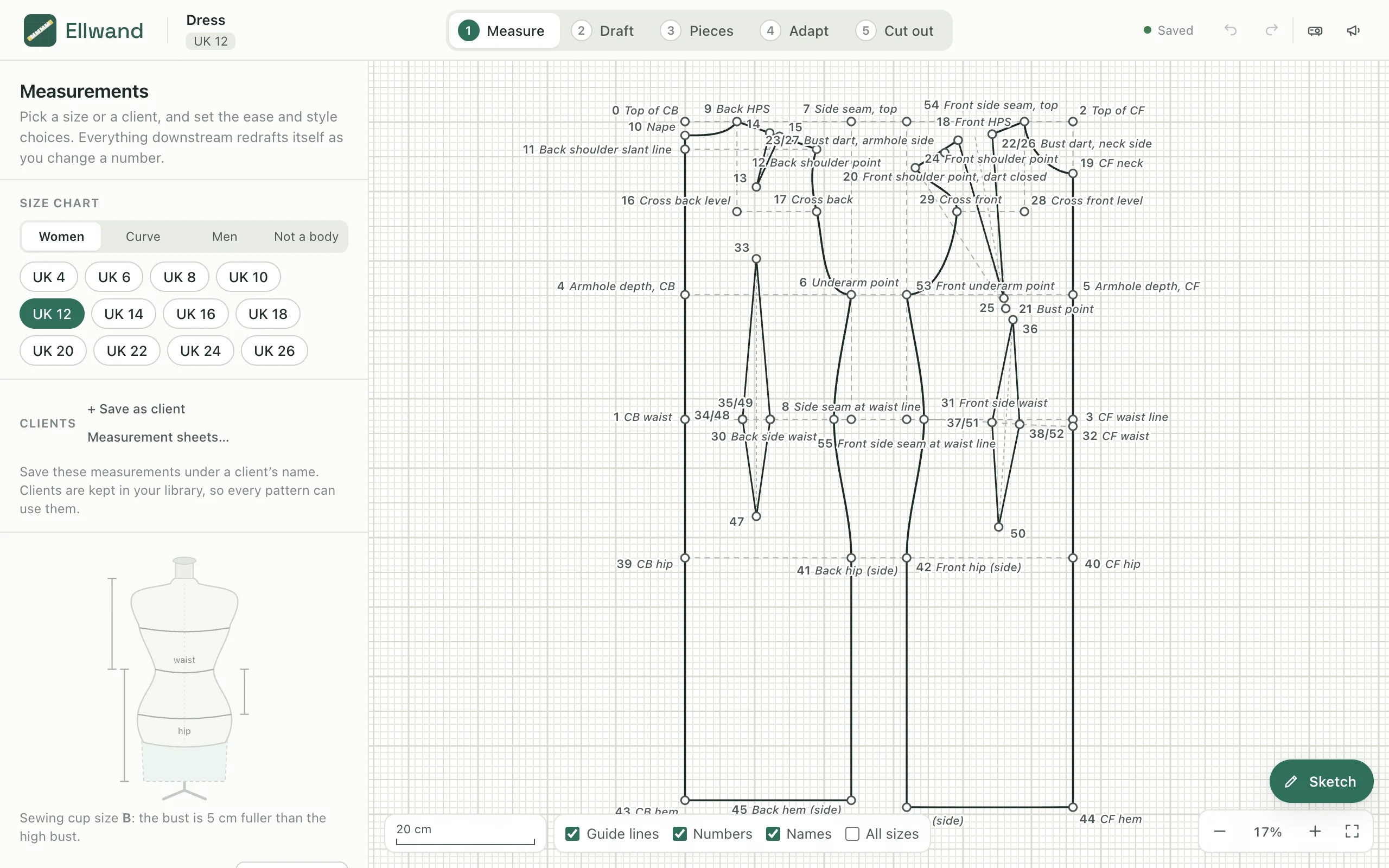This screenshot has width=1389, height=868.
Task: Open Measurement sheets
Action: [158, 437]
